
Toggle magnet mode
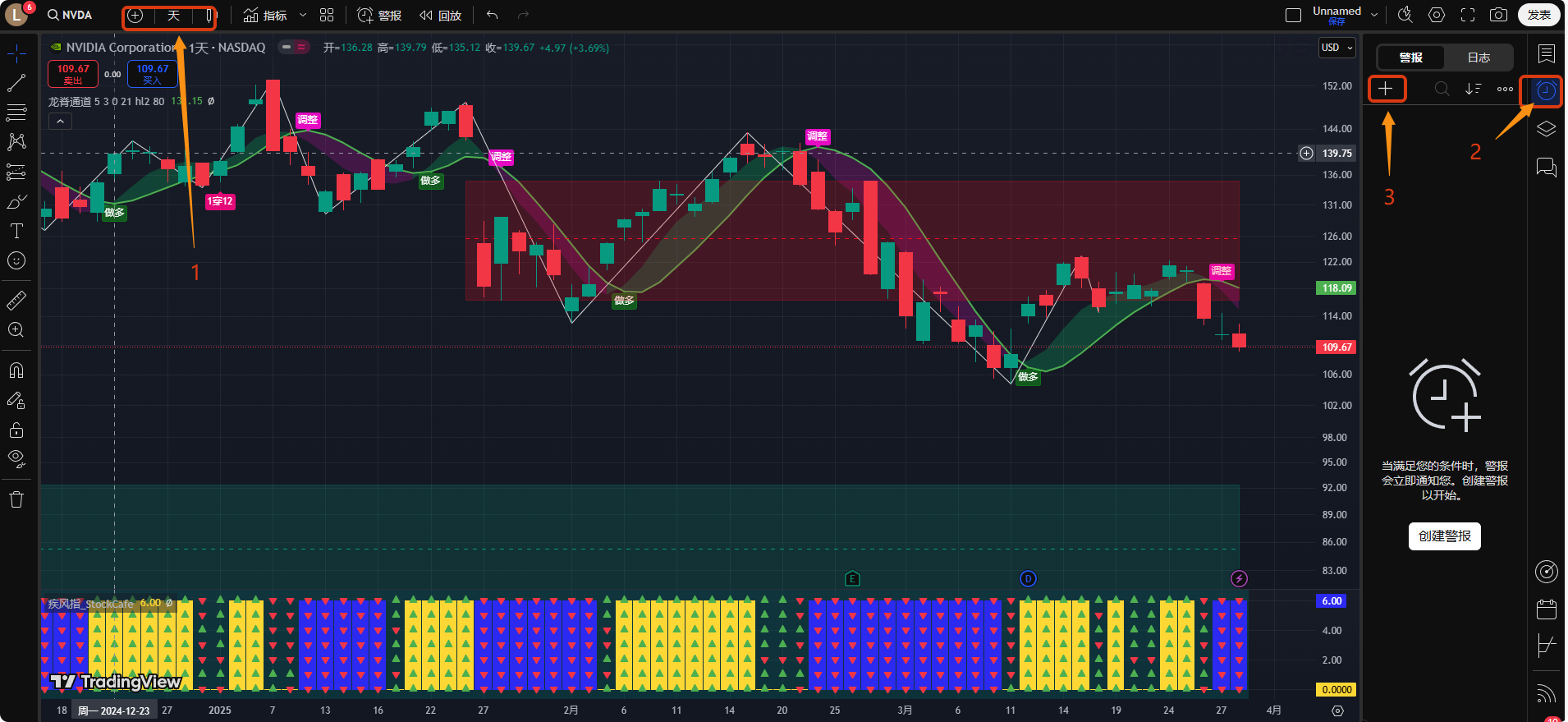16,370
